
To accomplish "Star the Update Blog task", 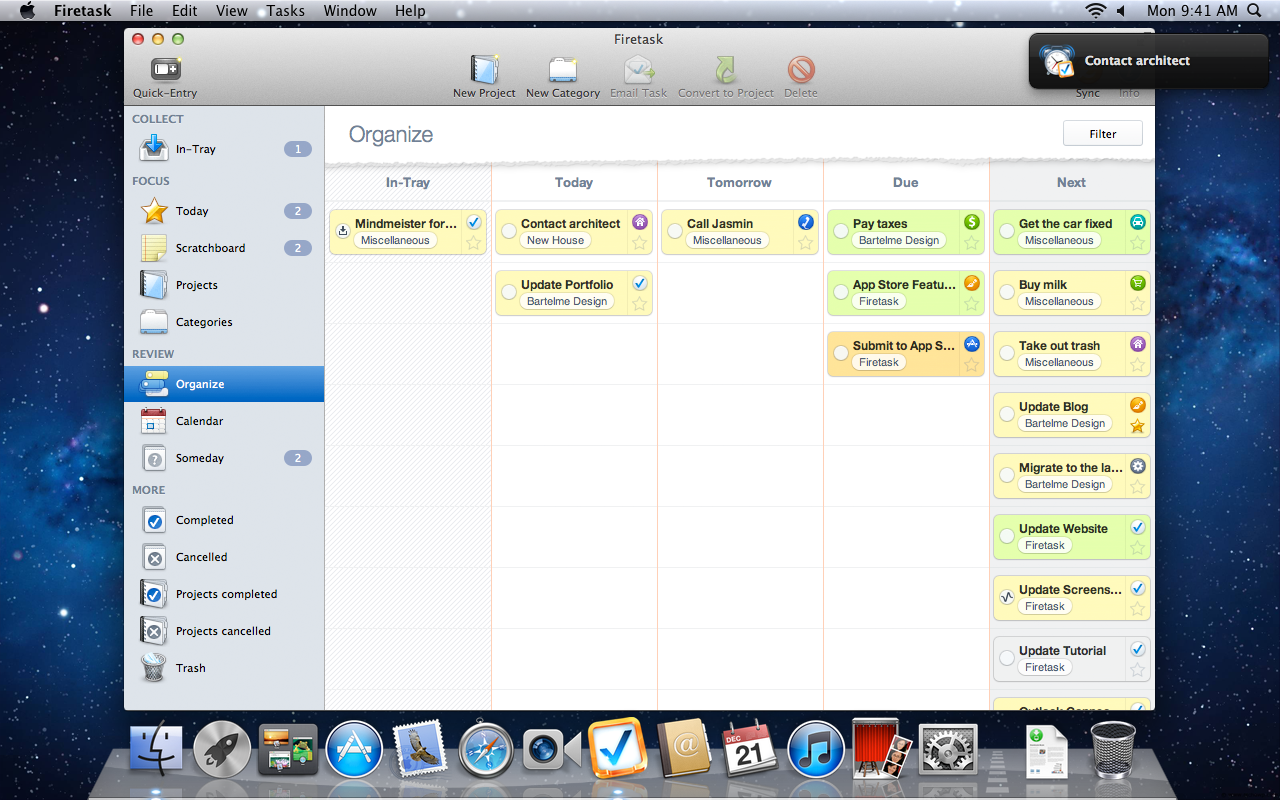I will (1137, 426).
